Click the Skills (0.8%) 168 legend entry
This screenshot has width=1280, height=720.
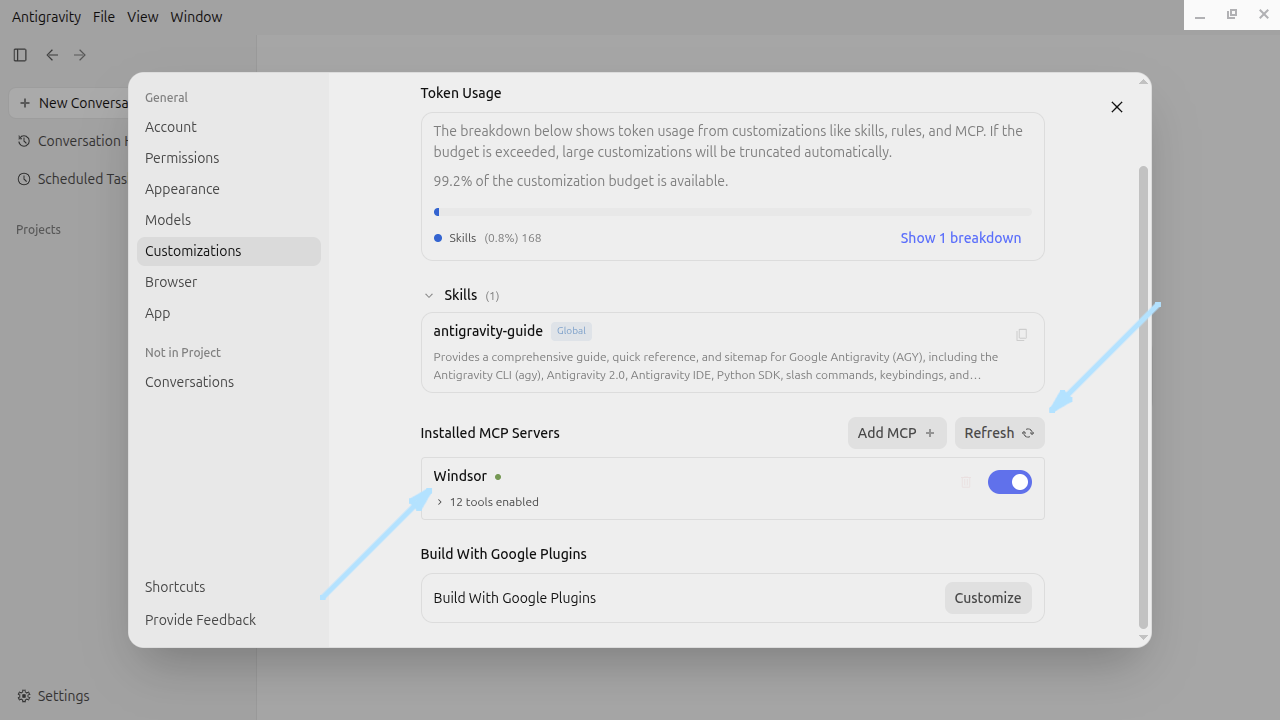488,238
